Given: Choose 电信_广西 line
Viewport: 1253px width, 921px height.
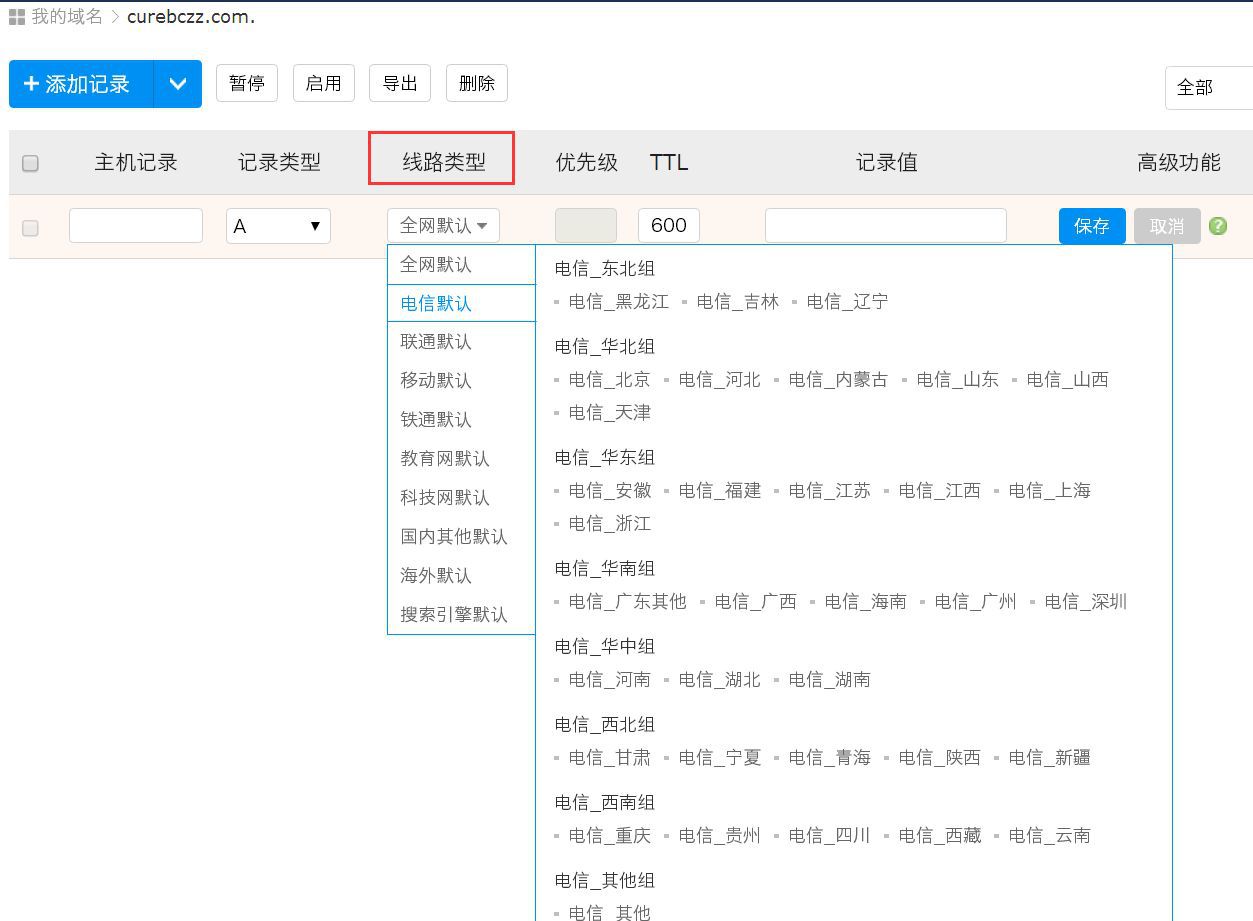Looking at the screenshot, I should coord(756,602).
